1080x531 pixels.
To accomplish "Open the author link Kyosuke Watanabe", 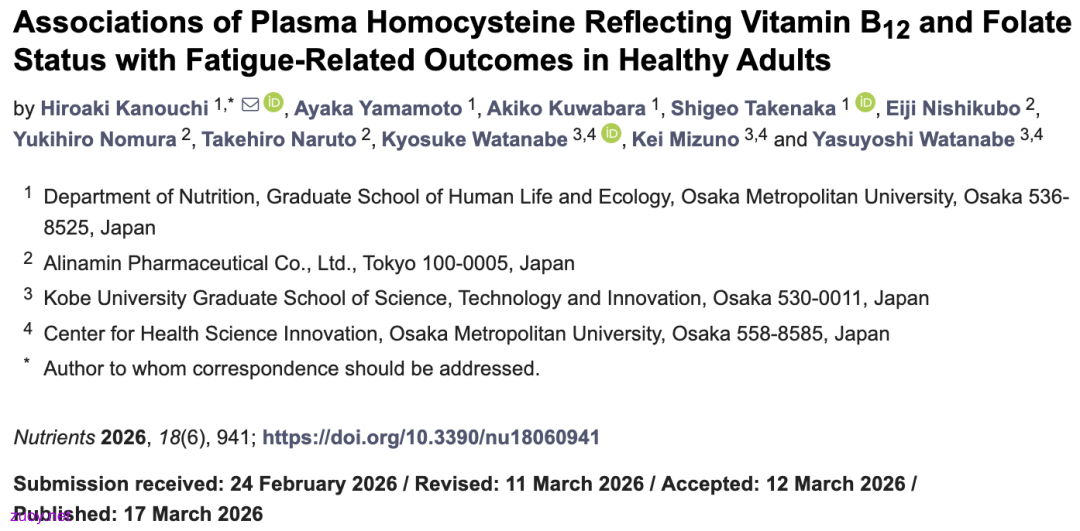I will point(474,140).
